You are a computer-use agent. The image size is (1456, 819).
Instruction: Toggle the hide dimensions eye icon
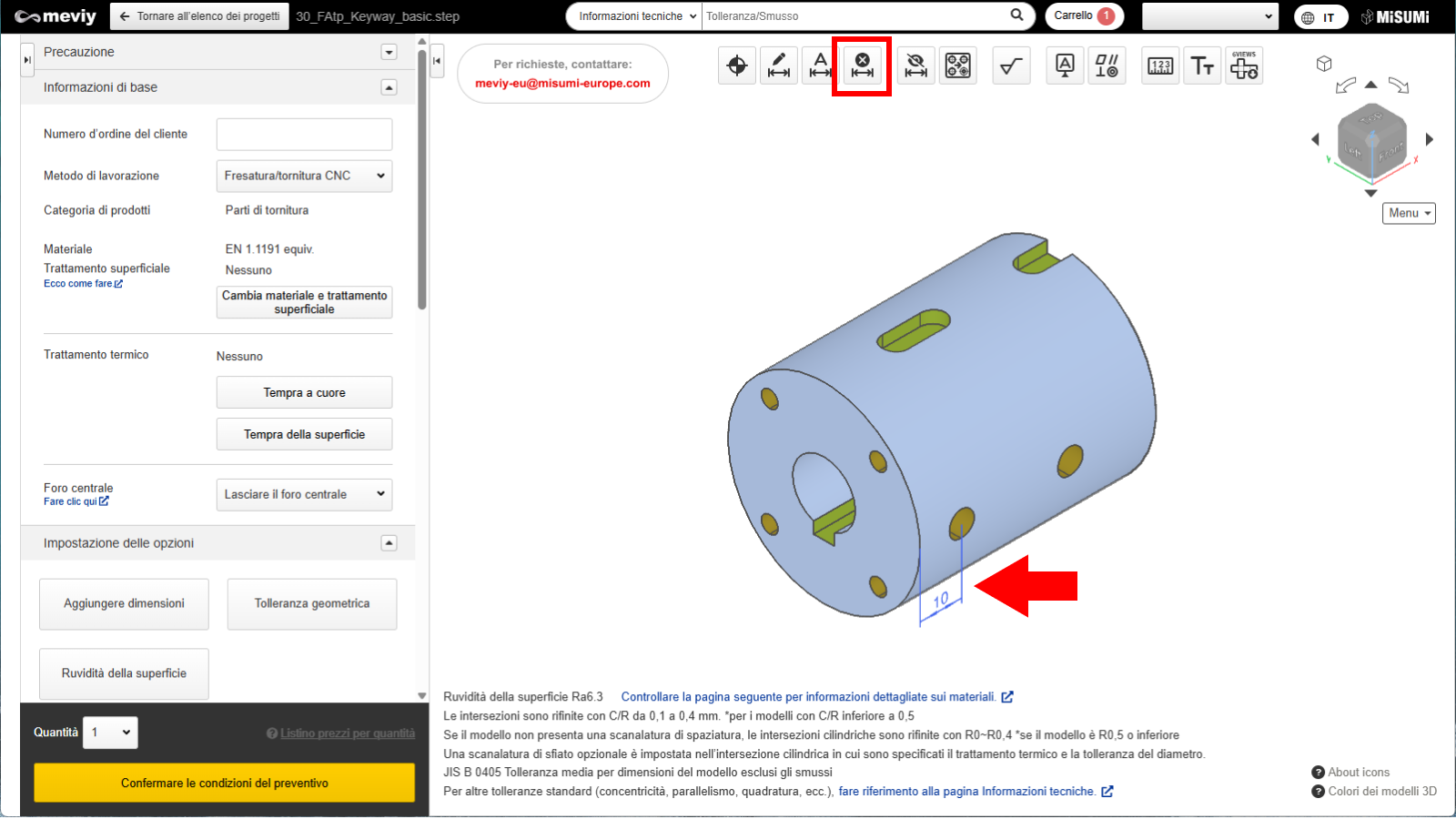click(x=915, y=66)
